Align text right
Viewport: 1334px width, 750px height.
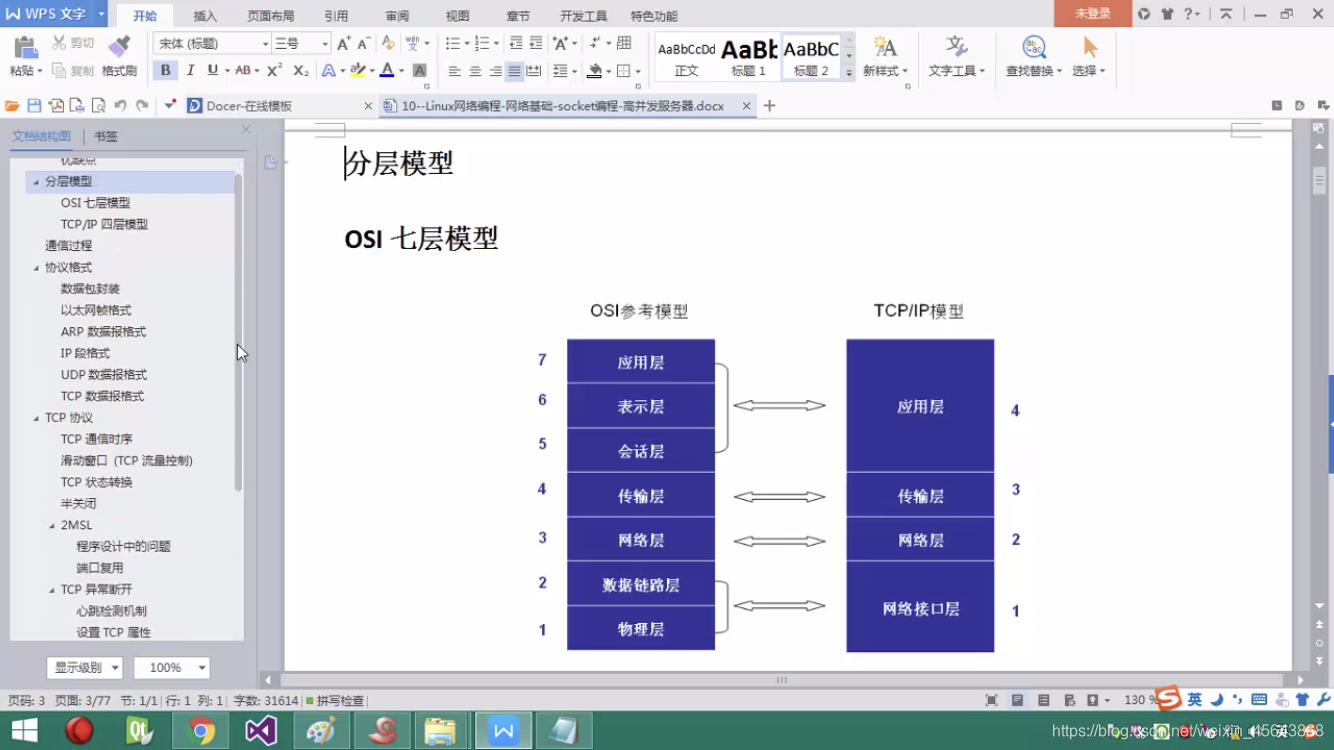click(x=495, y=71)
